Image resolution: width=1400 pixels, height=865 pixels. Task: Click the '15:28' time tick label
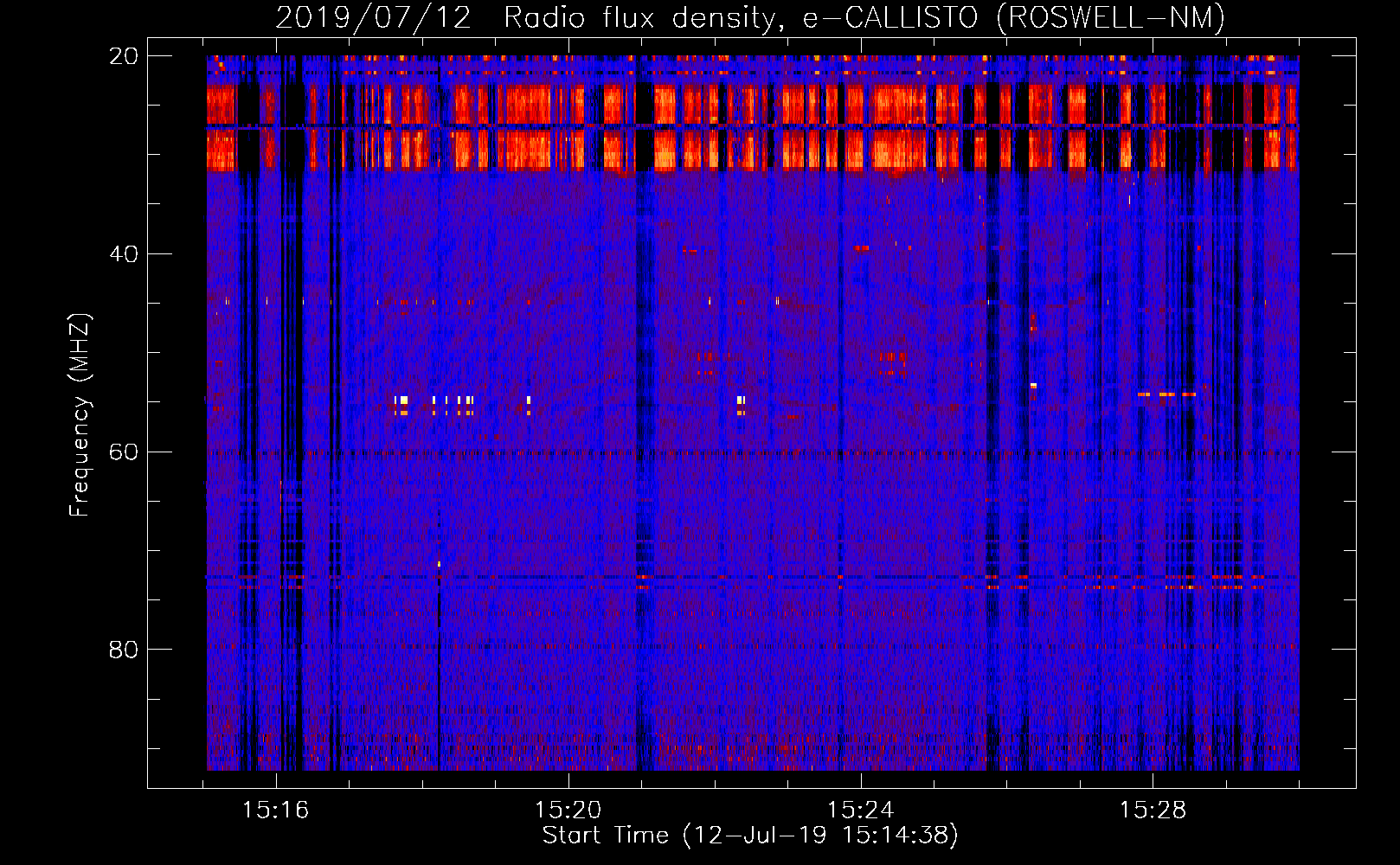click(1153, 810)
